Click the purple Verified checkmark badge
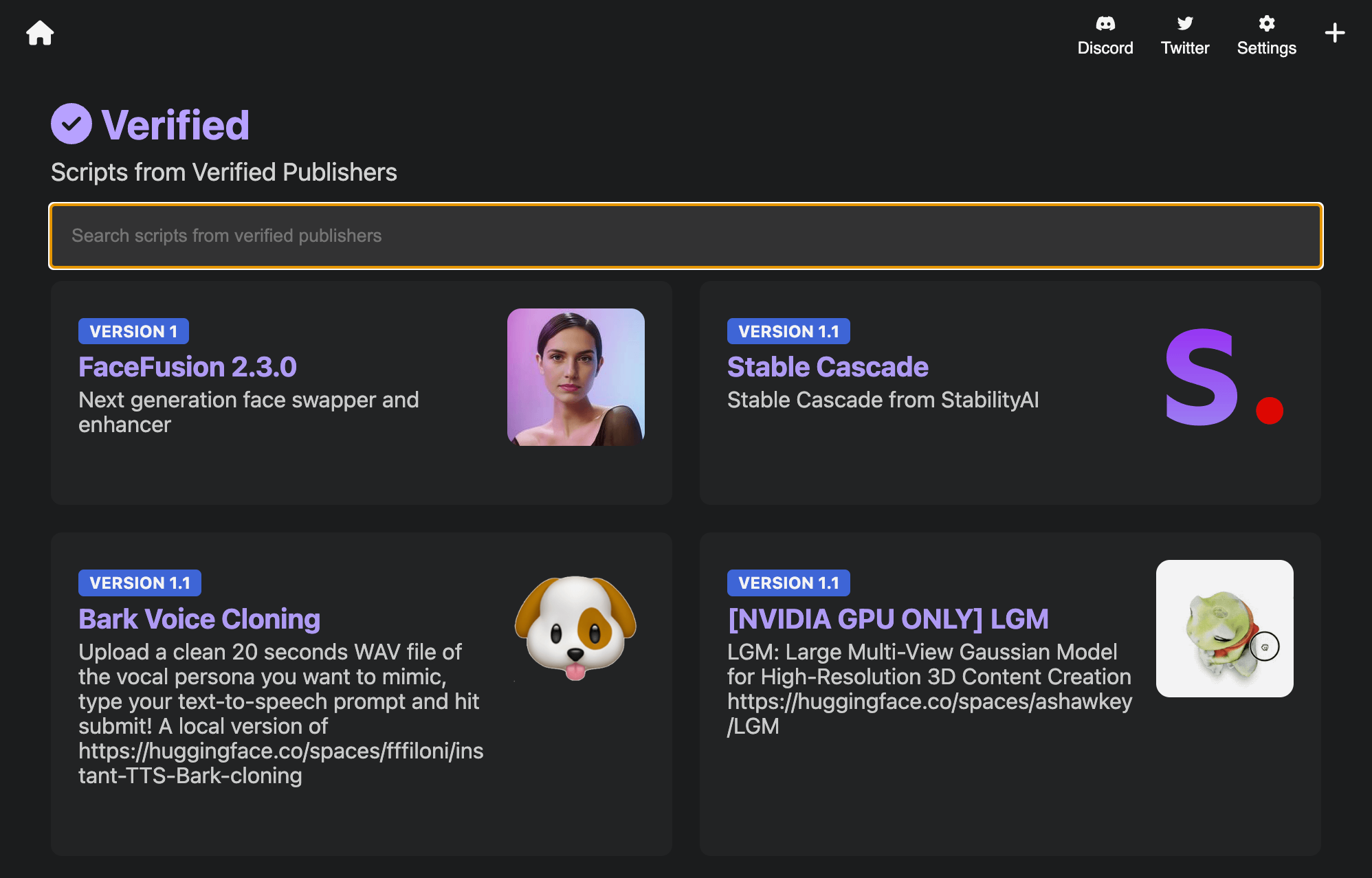Image resolution: width=1372 pixels, height=878 pixels. coord(71,124)
